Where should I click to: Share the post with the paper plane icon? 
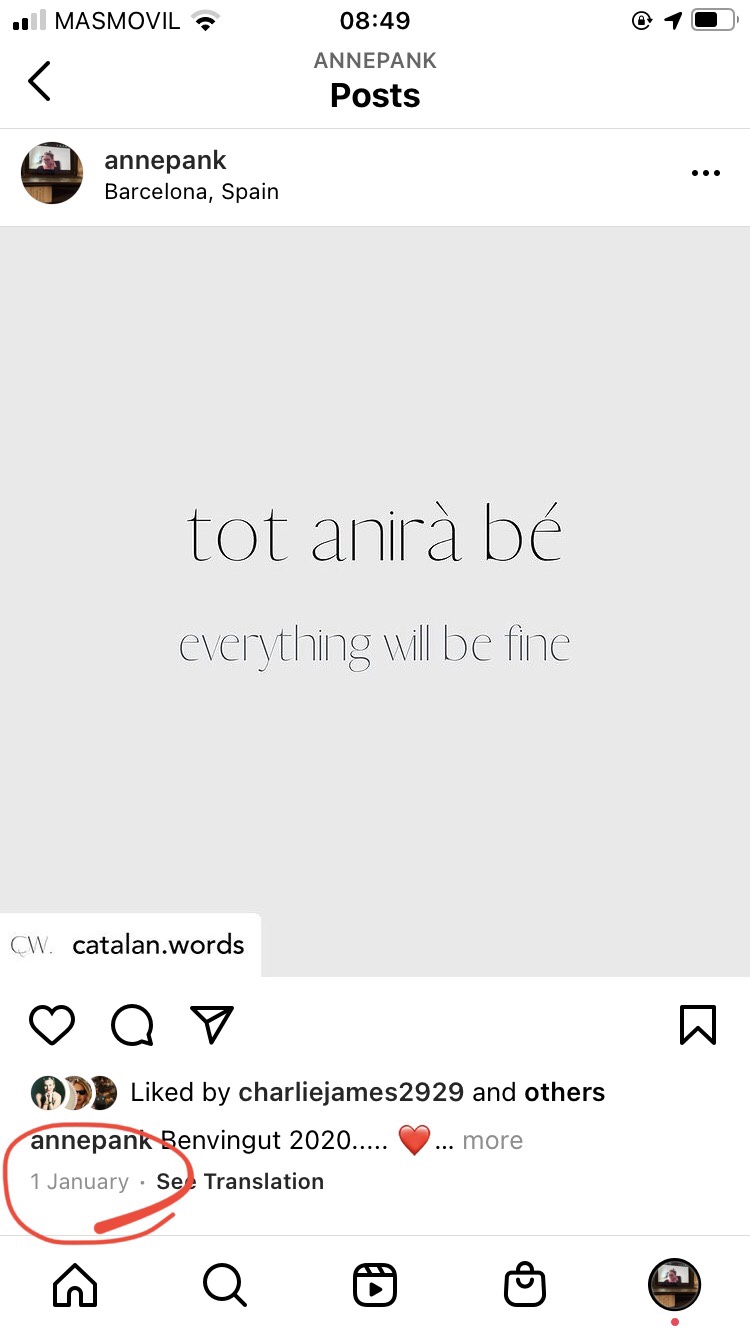point(212,1024)
